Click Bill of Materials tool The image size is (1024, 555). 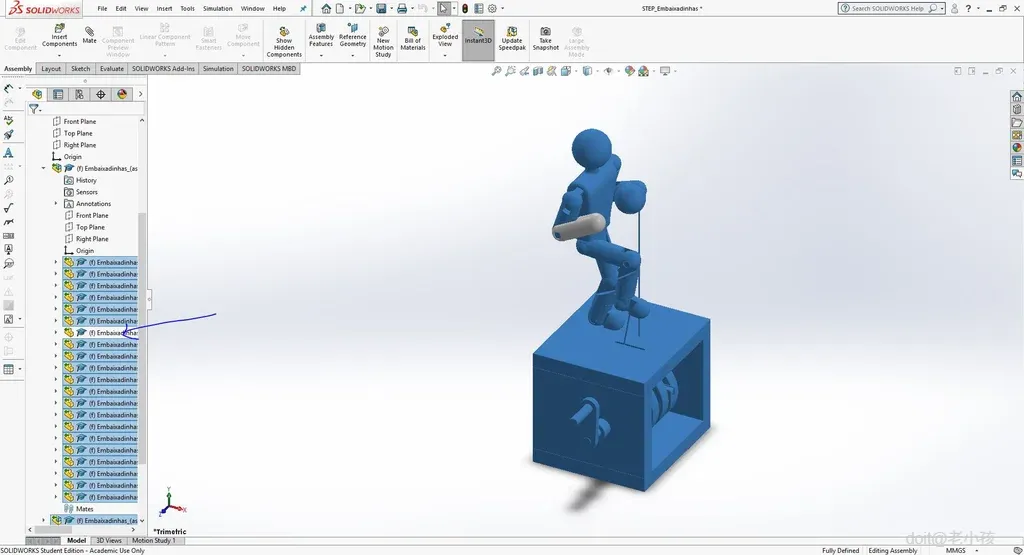point(413,39)
